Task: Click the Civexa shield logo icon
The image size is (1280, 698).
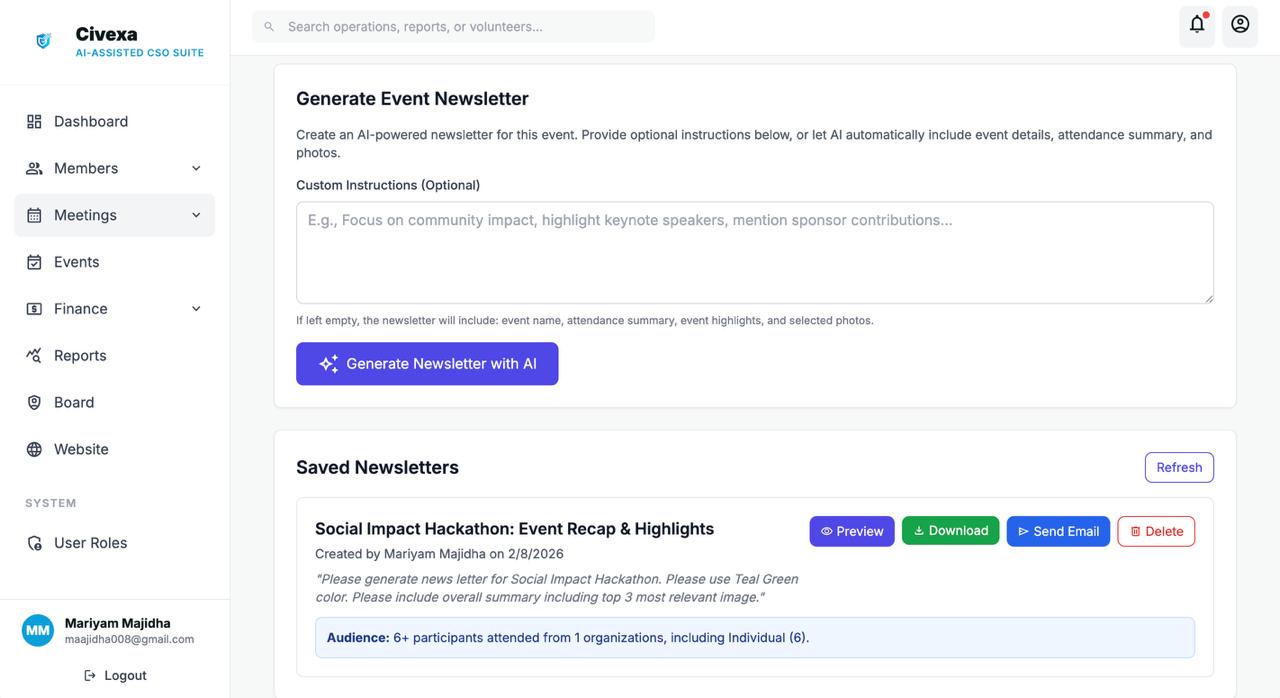Action: tap(43, 41)
